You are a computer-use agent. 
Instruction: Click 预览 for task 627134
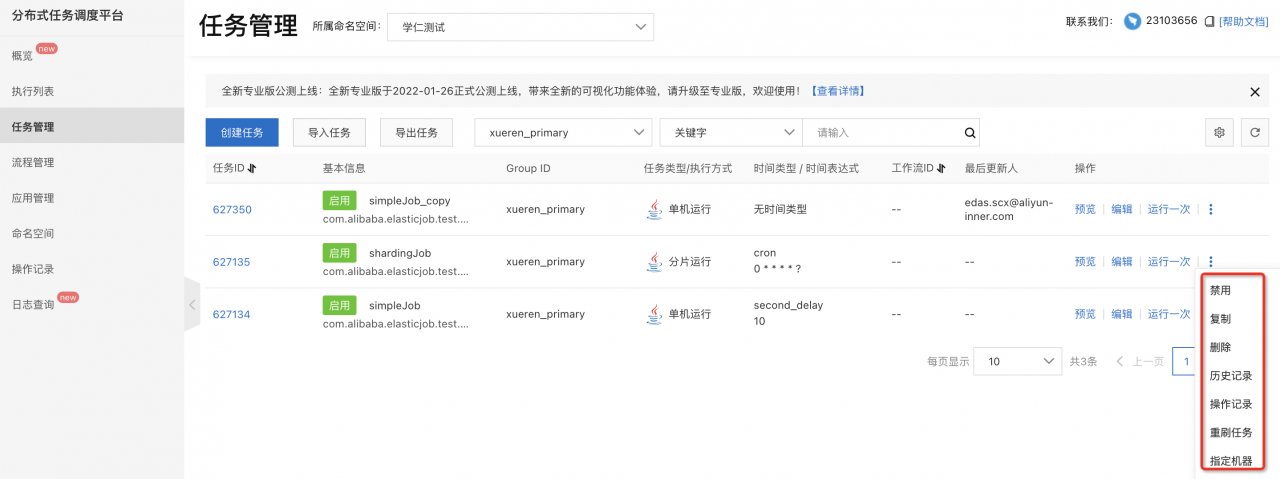[1085, 313]
